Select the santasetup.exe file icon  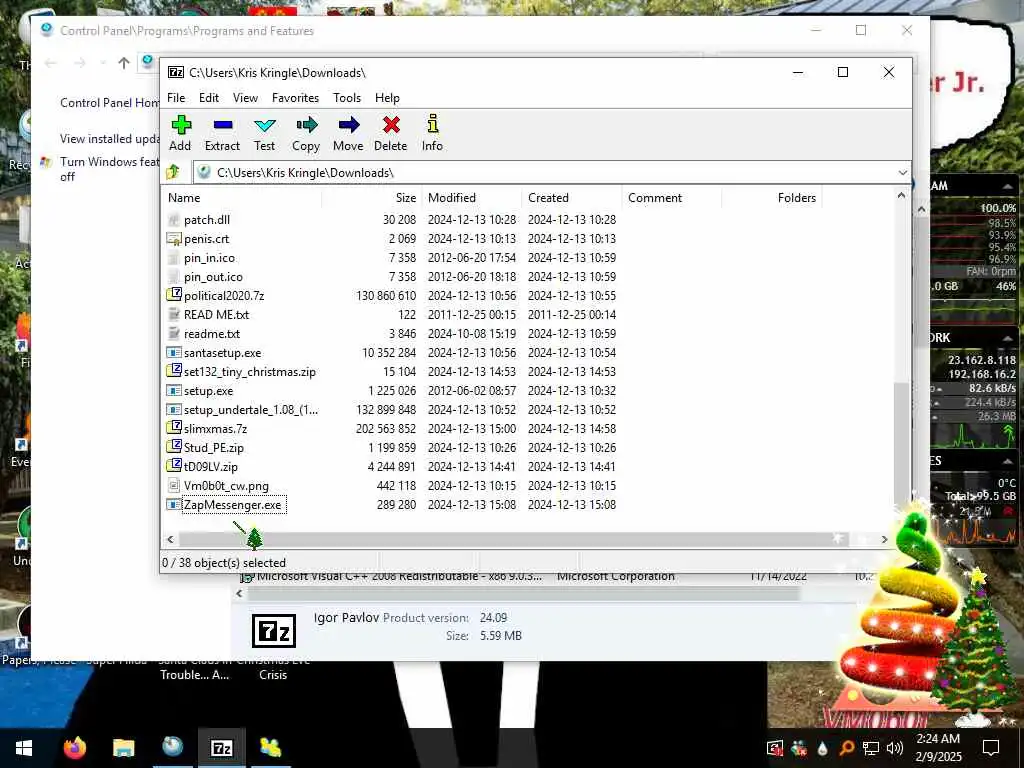click(174, 353)
